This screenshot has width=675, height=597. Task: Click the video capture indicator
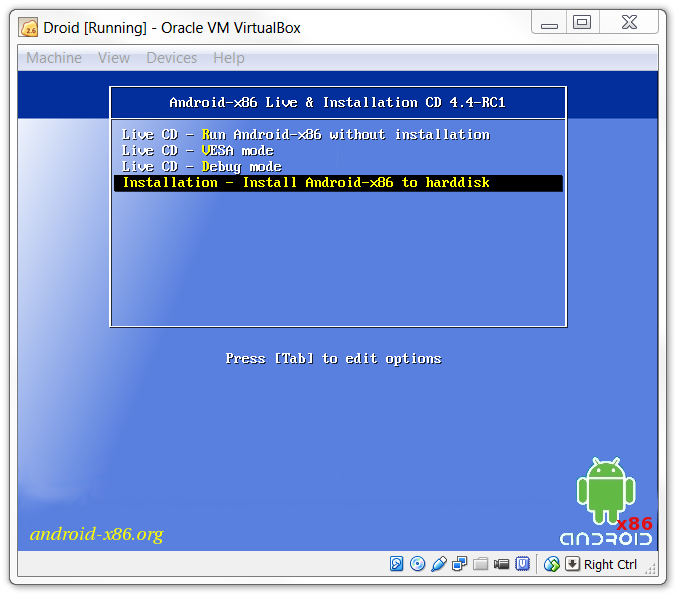click(501, 563)
